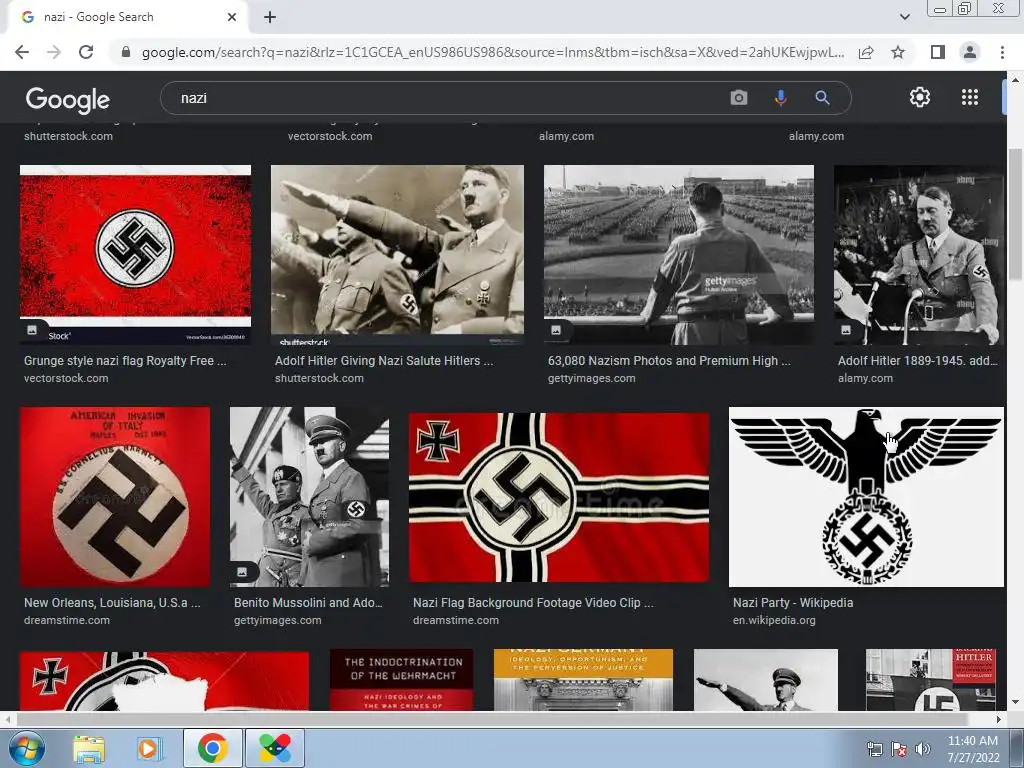1024x768 pixels.
Task: Start voice search with the microphone
Action: click(780, 98)
